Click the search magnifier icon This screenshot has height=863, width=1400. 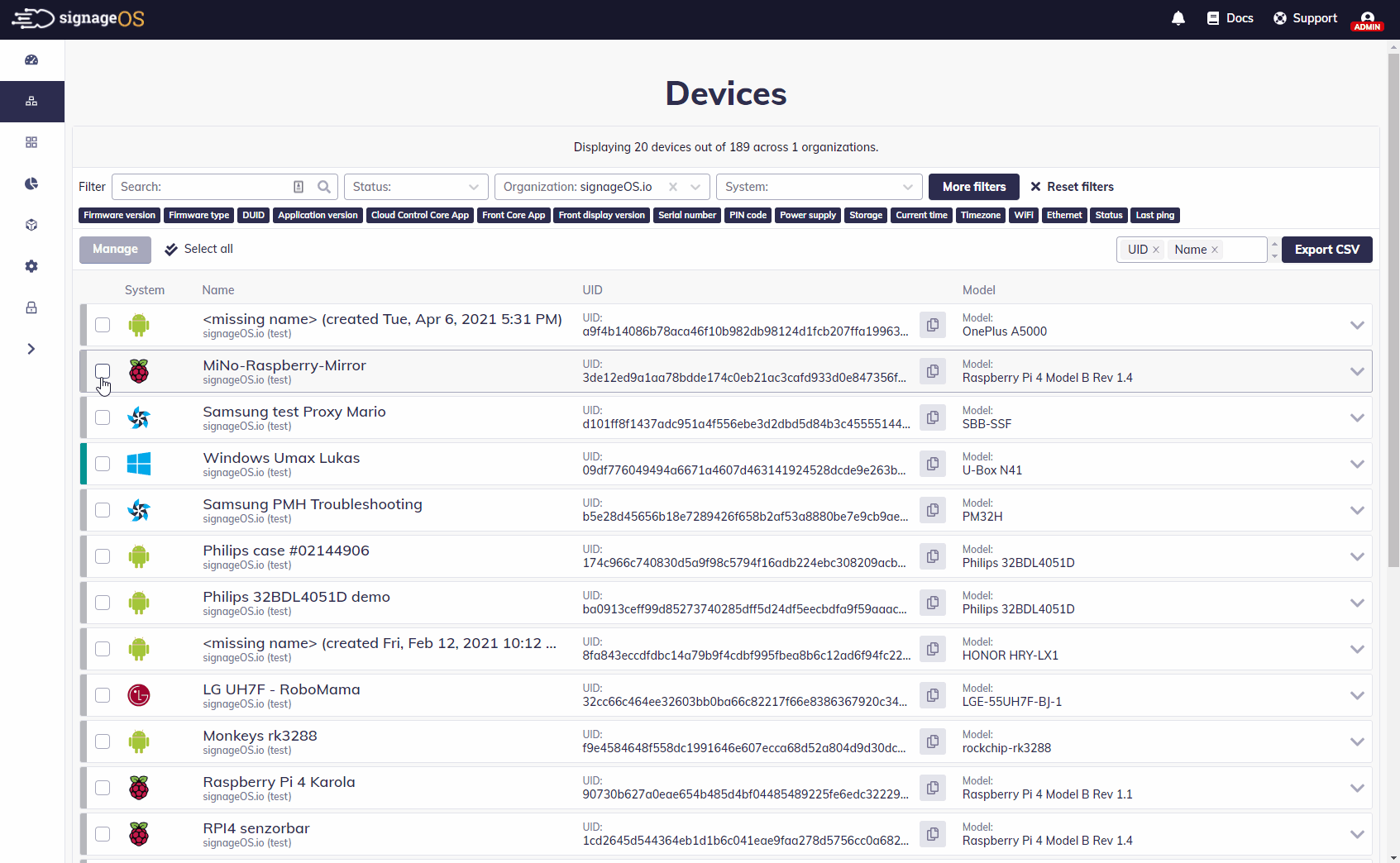pyautogui.click(x=324, y=187)
